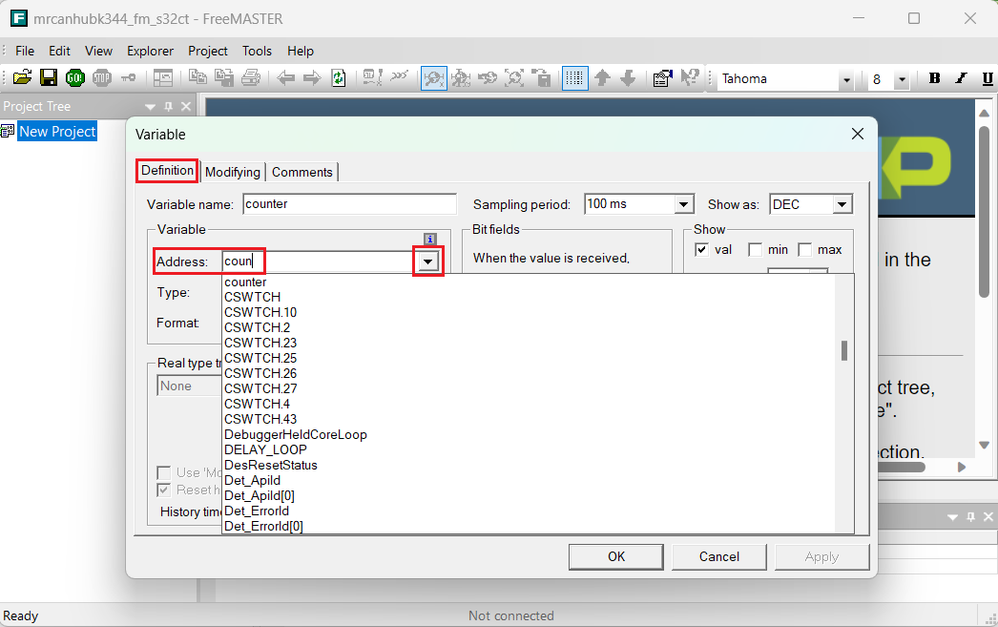Enable the 'max' Show checkbox
Image resolution: width=998 pixels, height=627 pixels.
tap(805, 250)
